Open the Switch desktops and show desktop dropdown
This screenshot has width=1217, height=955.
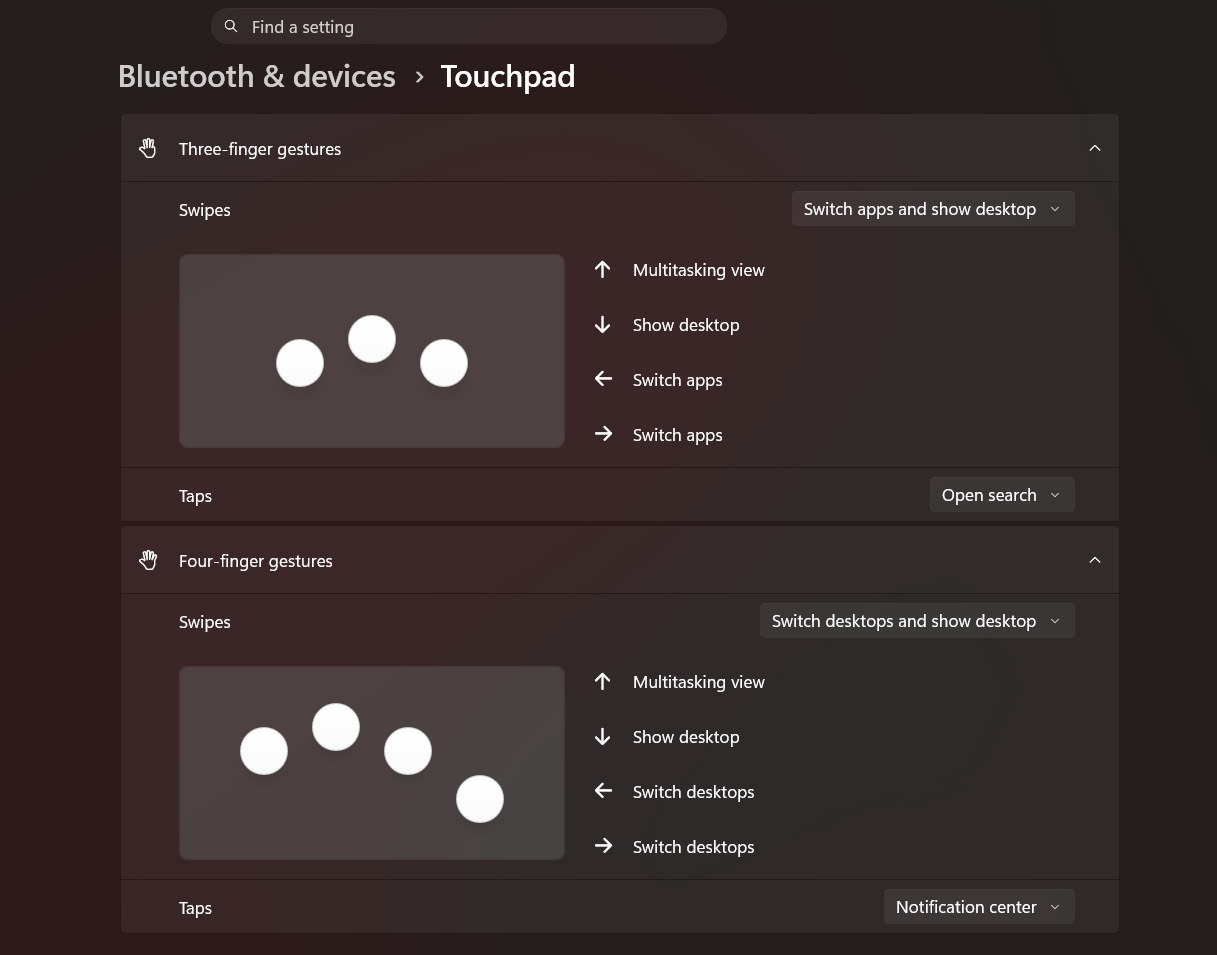916,620
